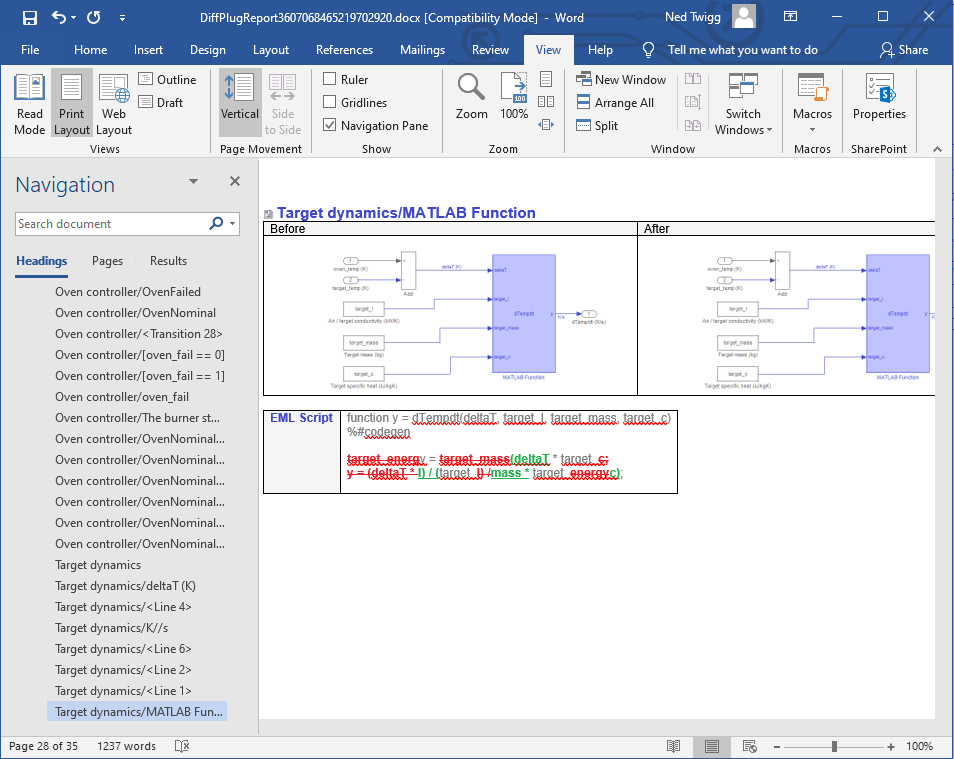Go to the Target dynamics heading
Viewport: 954px width, 759px height.
point(98,565)
